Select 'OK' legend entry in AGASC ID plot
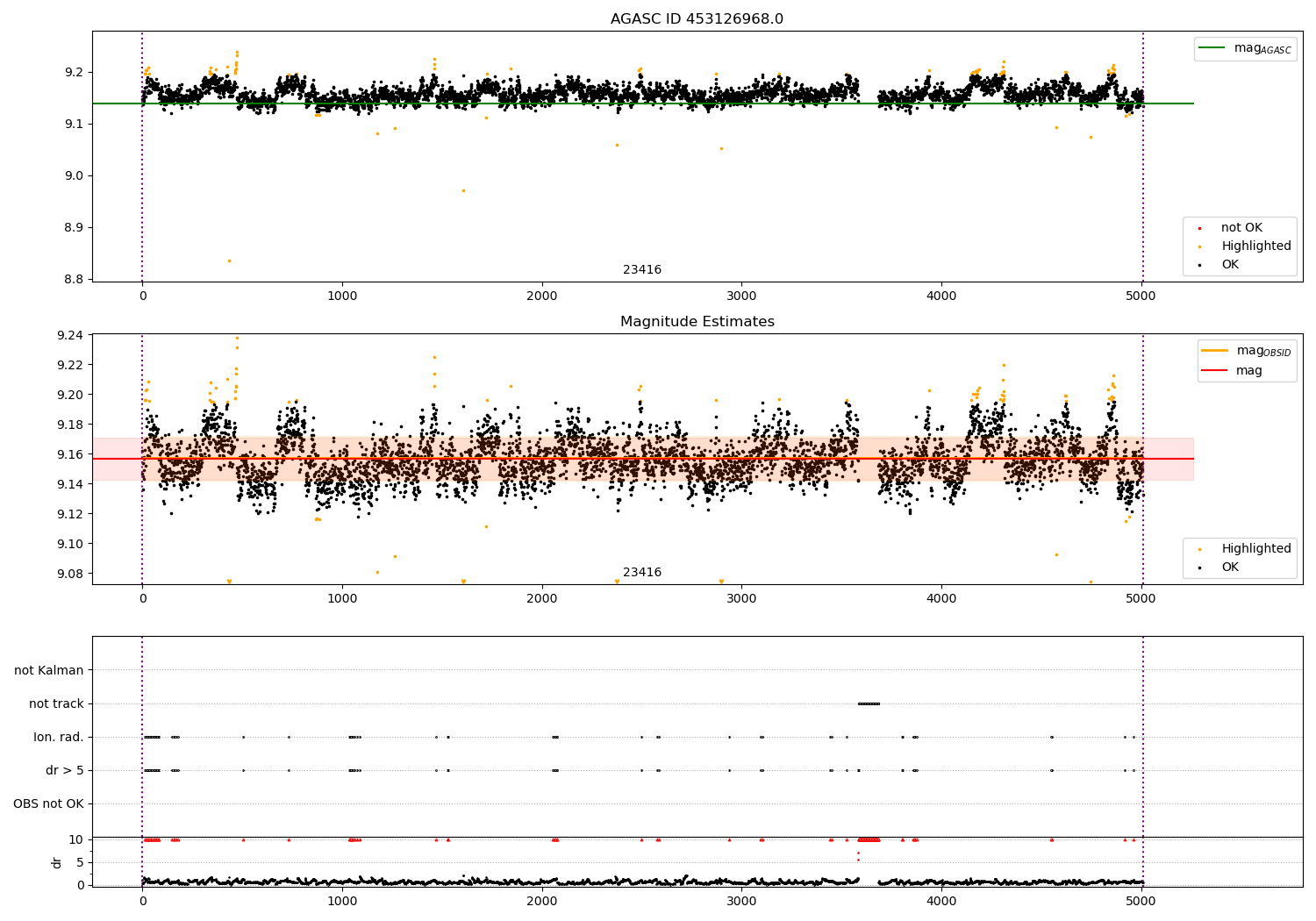 (x=1230, y=265)
